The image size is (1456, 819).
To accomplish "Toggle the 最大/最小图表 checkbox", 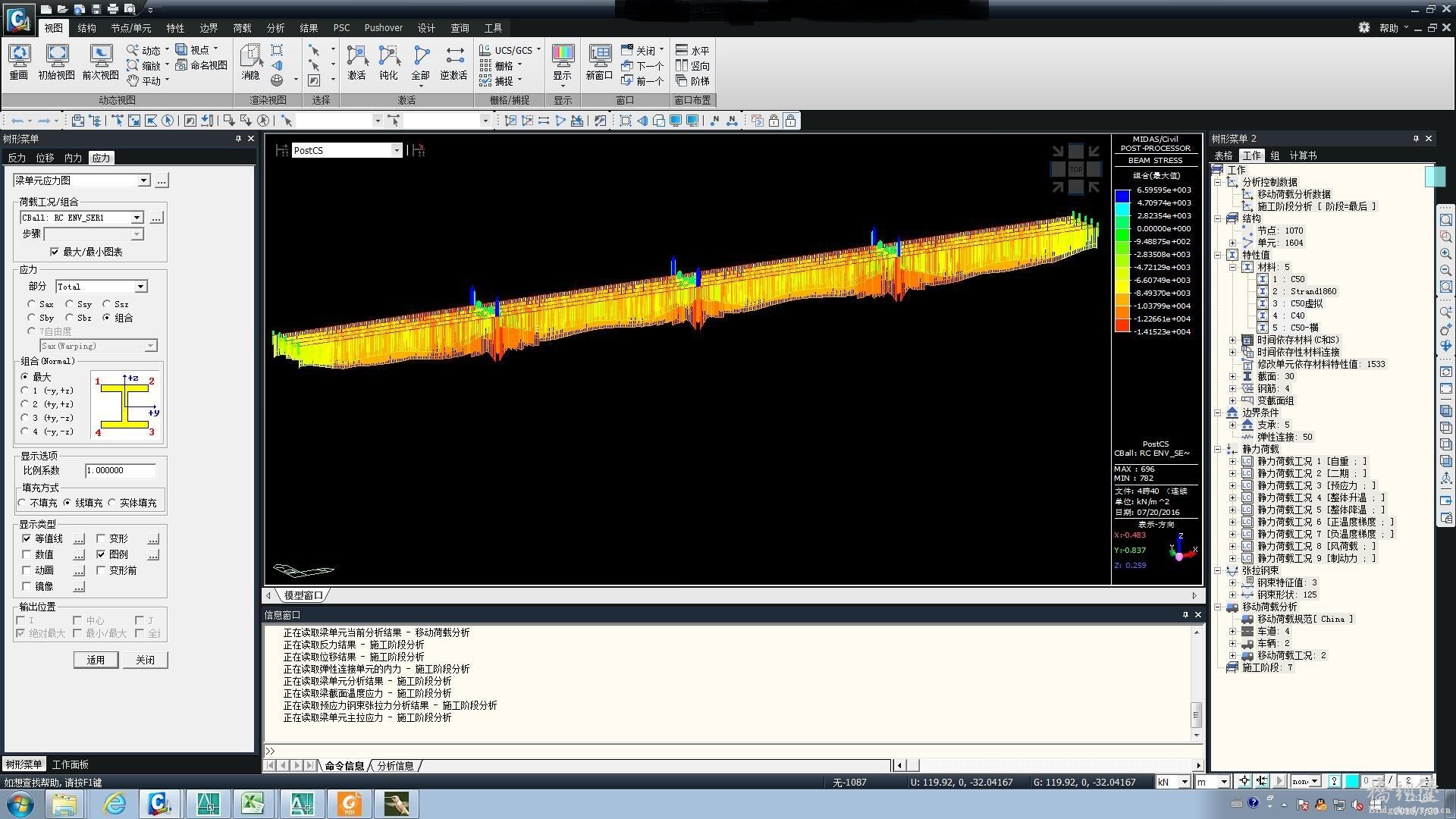I will [54, 252].
